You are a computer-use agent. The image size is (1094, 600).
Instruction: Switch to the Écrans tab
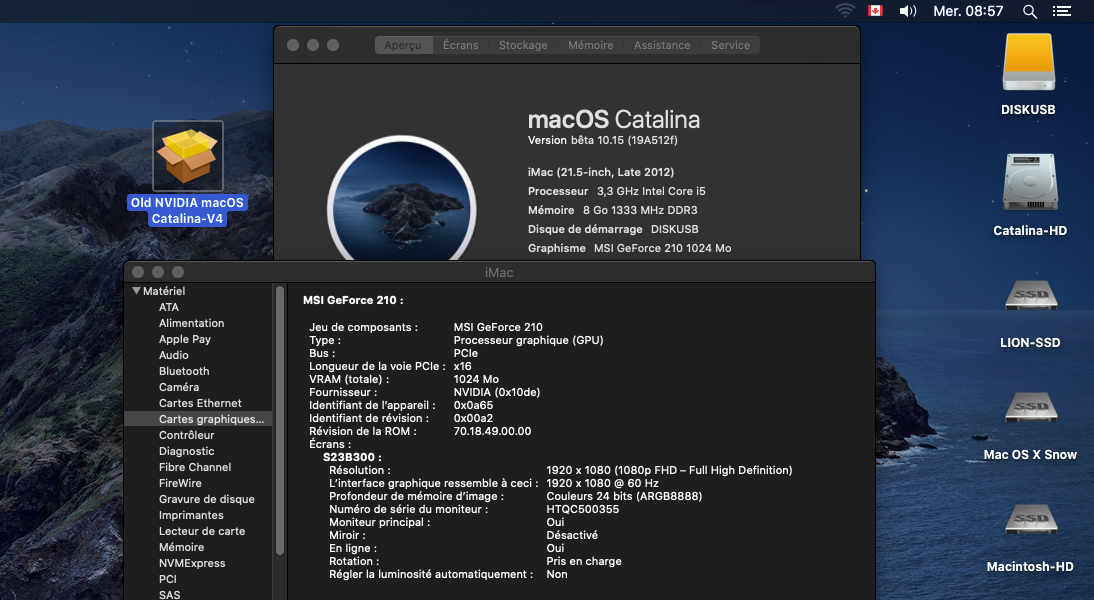[x=460, y=45]
